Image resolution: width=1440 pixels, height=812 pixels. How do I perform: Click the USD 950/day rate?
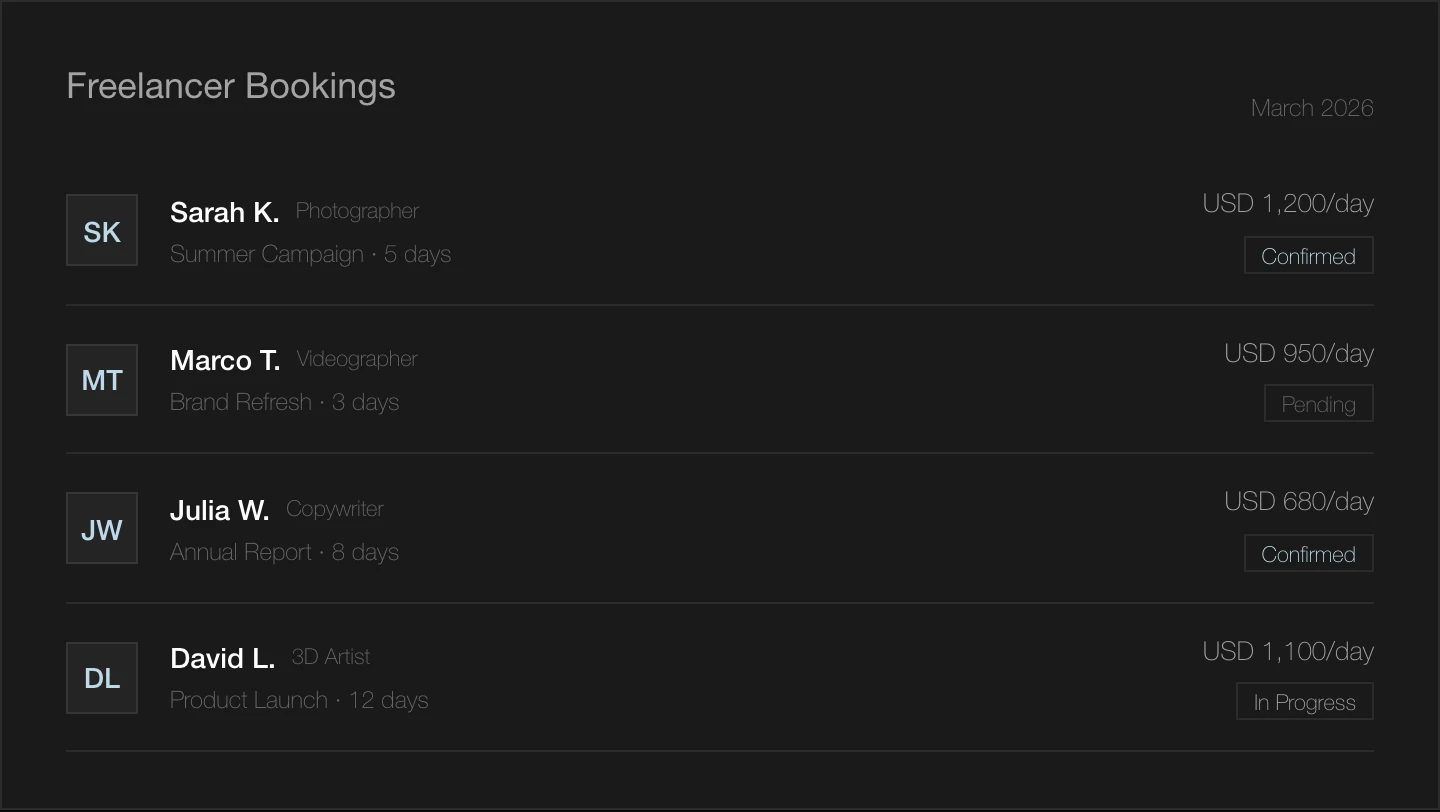1298,353
